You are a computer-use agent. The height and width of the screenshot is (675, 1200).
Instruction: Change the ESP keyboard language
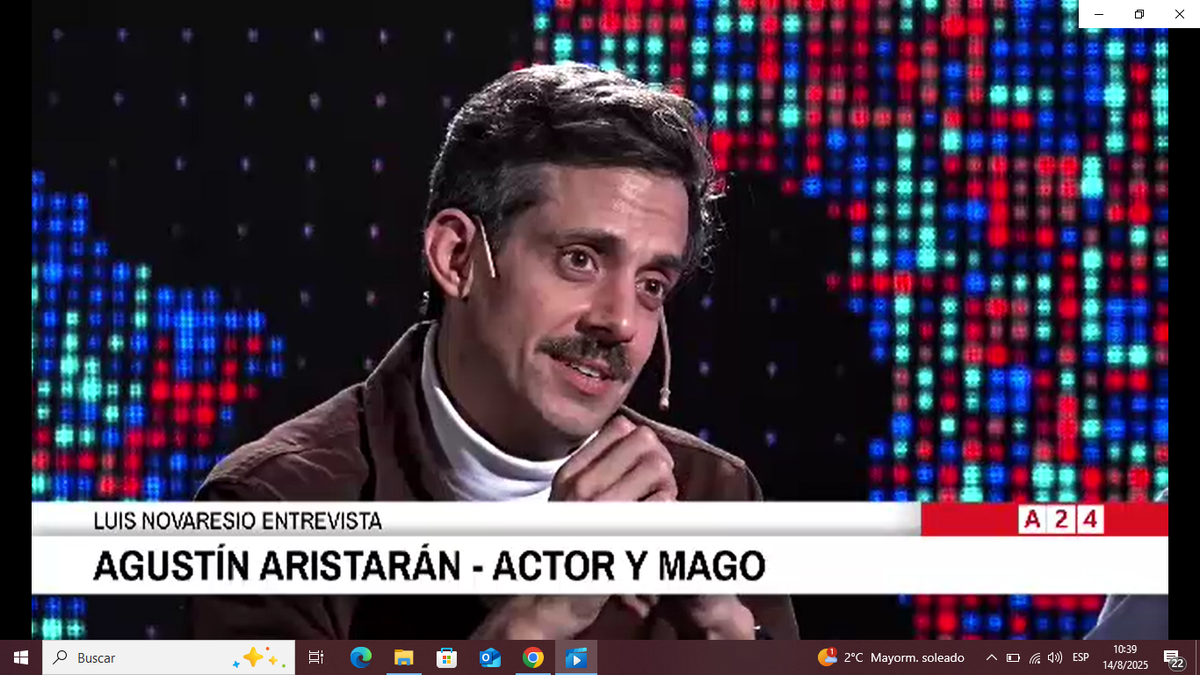(1081, 657)
